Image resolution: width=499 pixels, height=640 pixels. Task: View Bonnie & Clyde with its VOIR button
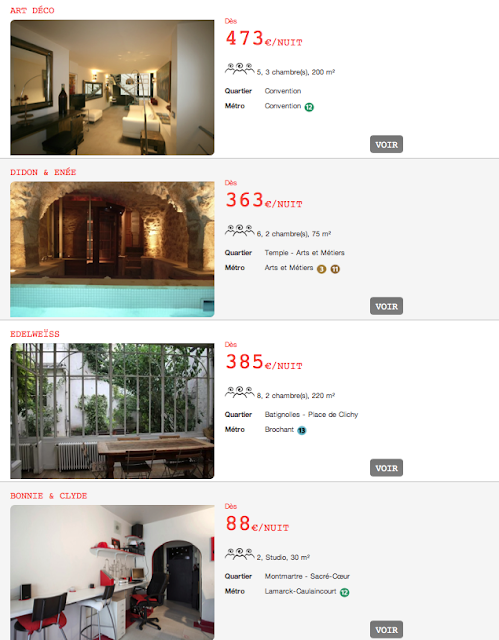[386, 629]
